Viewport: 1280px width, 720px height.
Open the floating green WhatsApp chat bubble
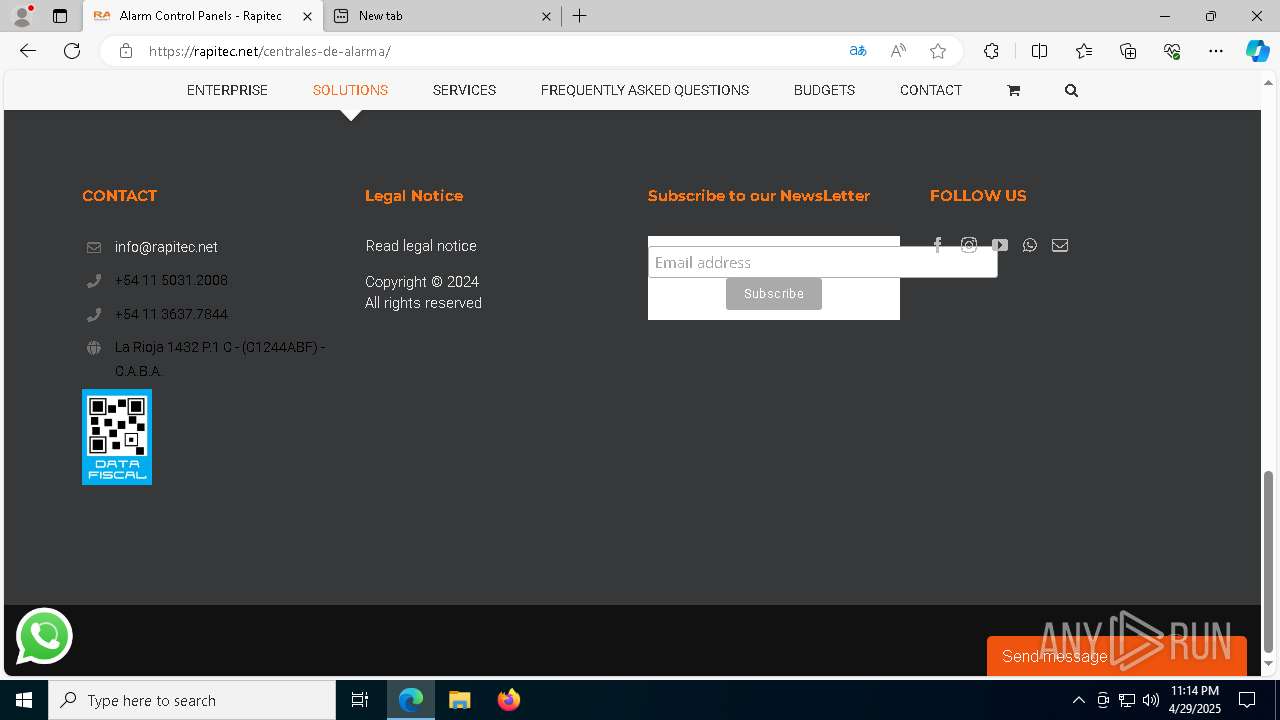pos(44,636)
